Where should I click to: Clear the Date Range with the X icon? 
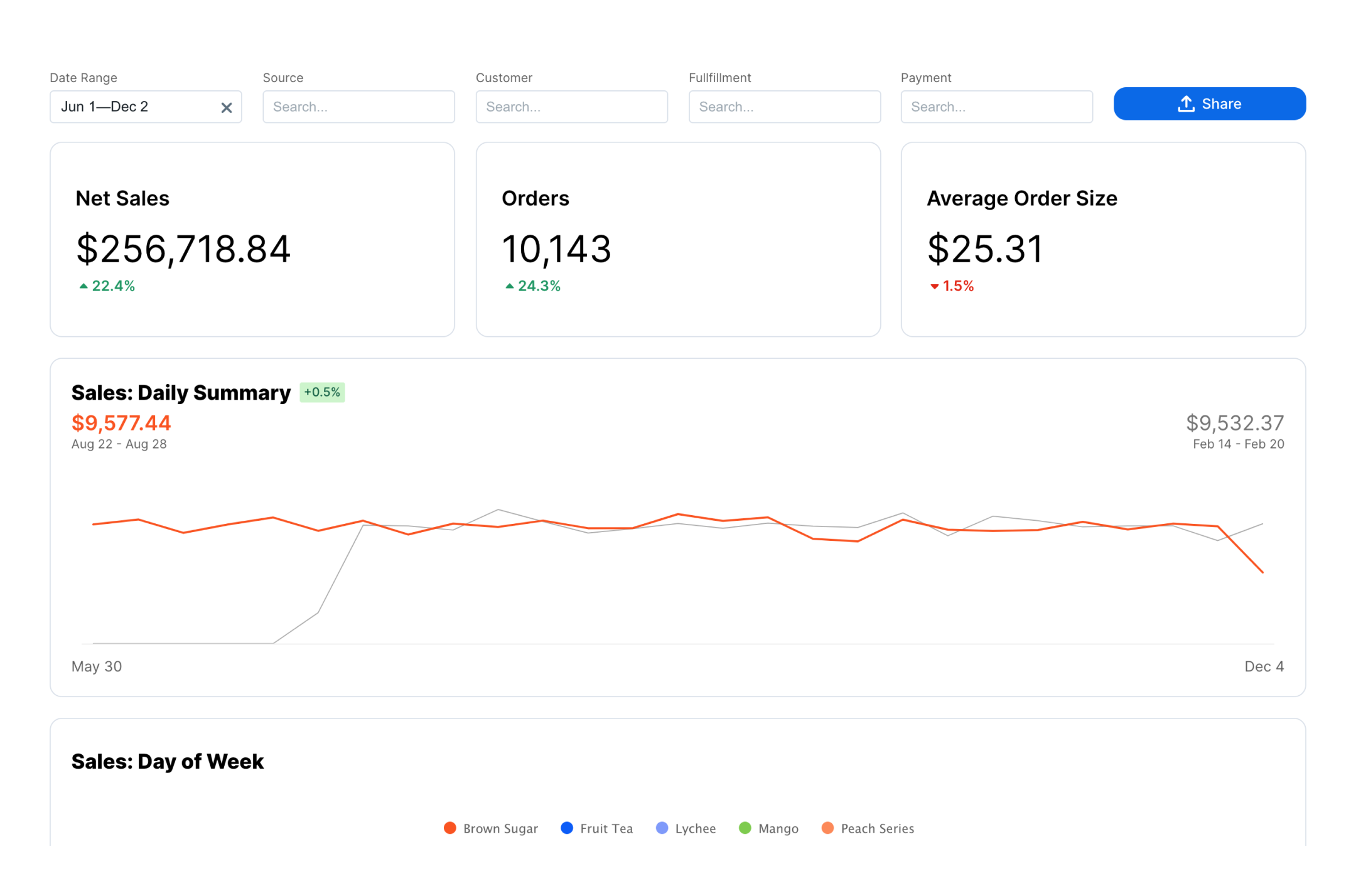click(x=227, y=107)
